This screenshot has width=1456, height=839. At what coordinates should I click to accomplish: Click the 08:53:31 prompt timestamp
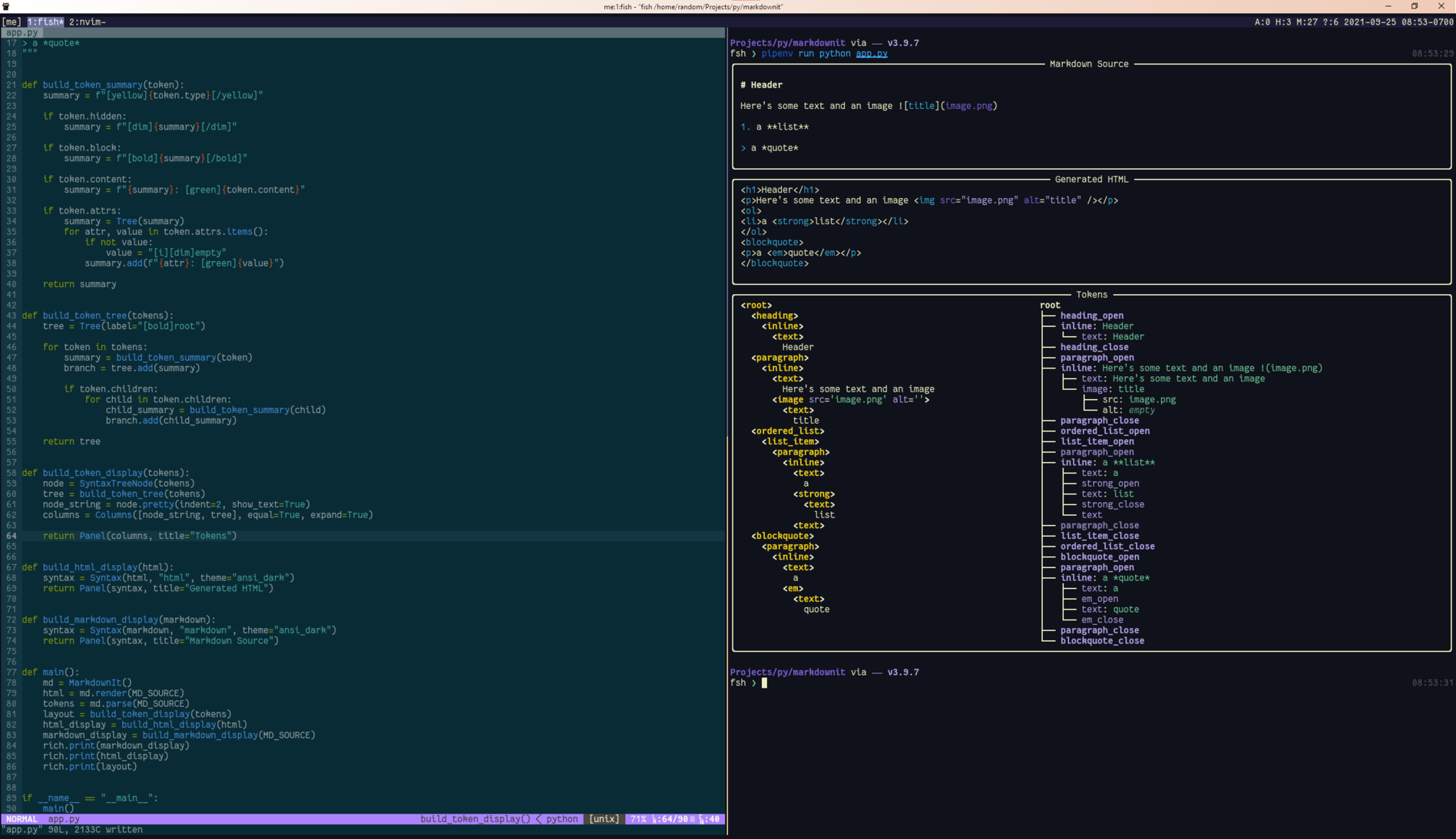point(1432,682)
